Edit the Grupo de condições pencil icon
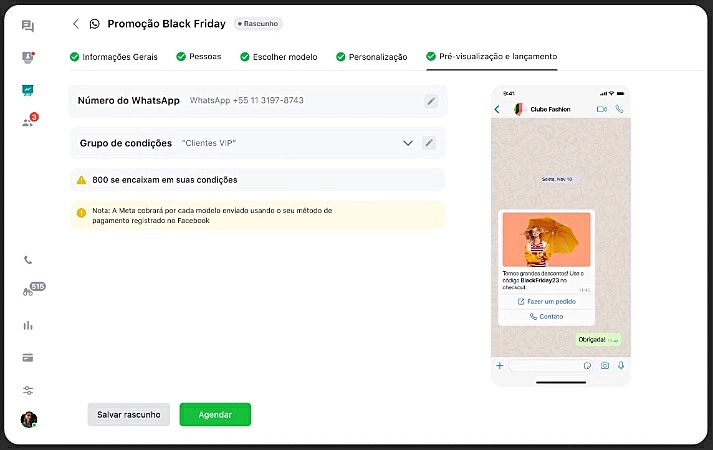Screen dimensions: 713x450 429,143
